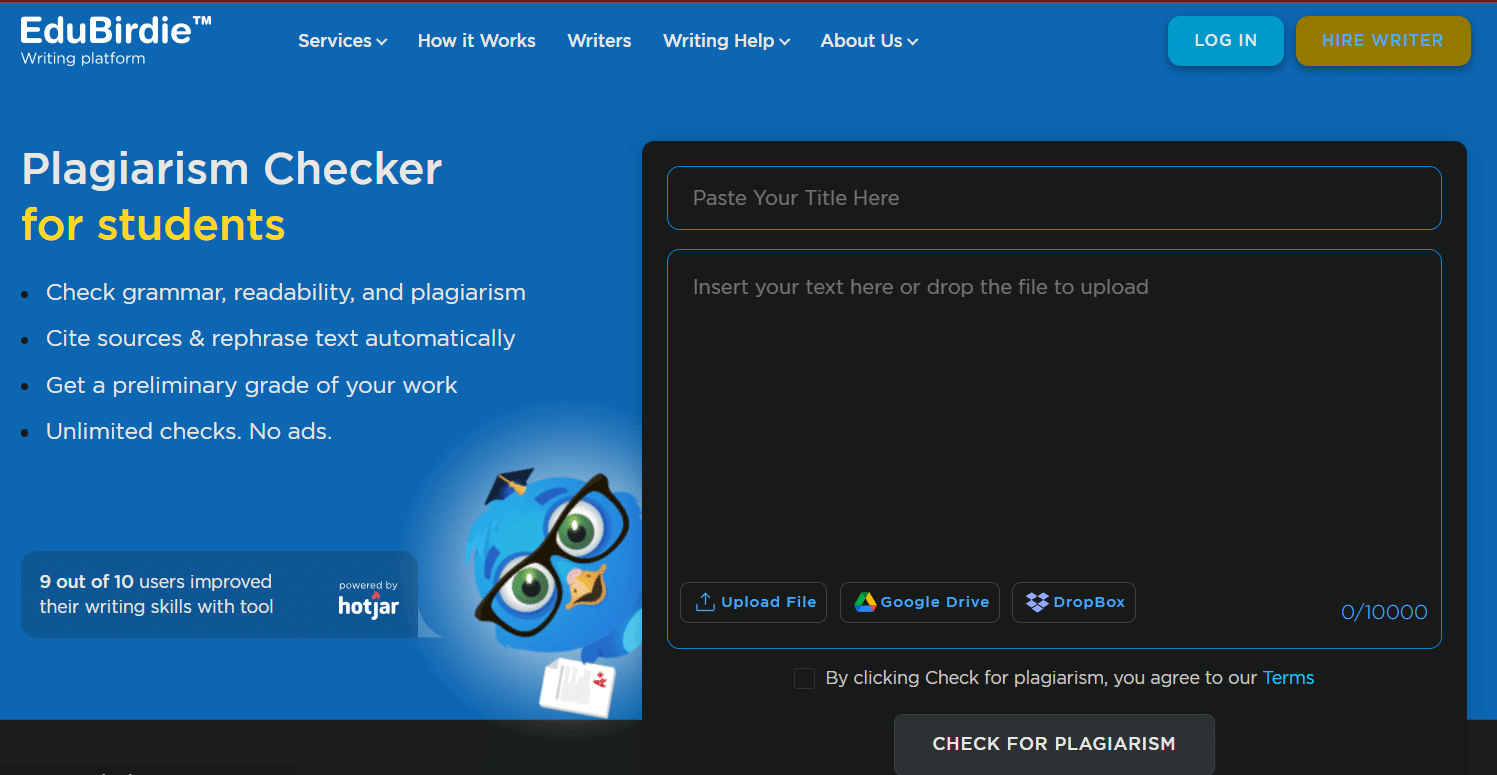Image resolution: width=1497 pixels, height=775 pixels.
Task: Expand the Writing Help dropdown
Action: tap(726, 41)
